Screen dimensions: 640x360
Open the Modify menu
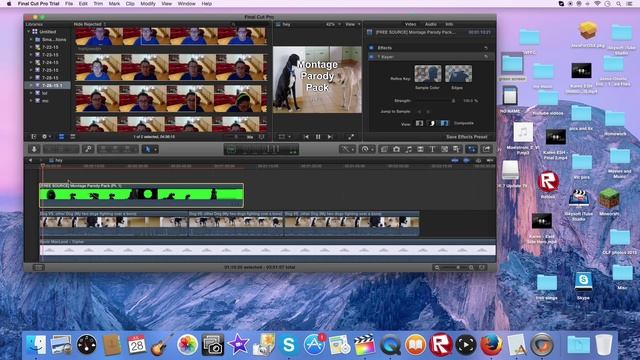(148, 4)
